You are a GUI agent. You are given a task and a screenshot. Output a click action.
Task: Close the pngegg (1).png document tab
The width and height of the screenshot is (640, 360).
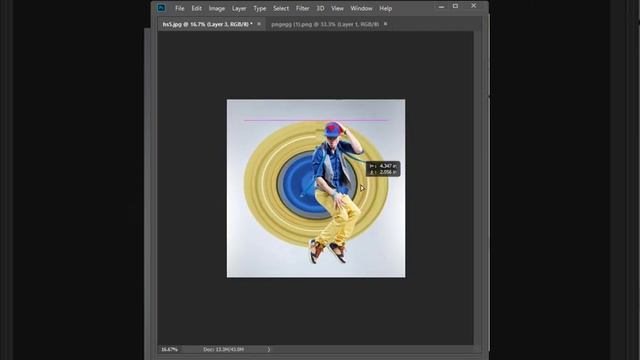pyautogui.click(x=385, y=24)
